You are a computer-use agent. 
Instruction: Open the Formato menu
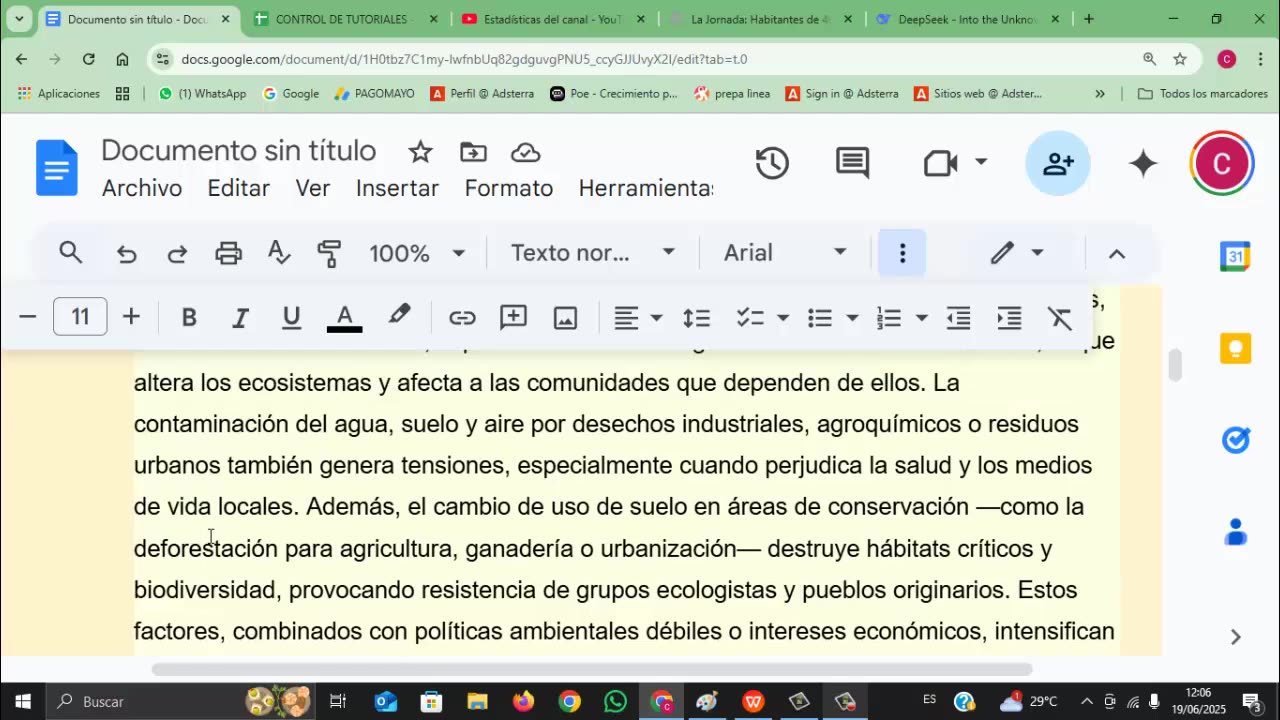point(509,188)
